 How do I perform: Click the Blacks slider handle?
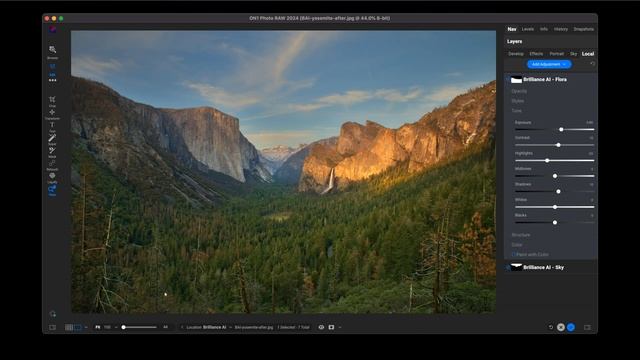point(555,222)
